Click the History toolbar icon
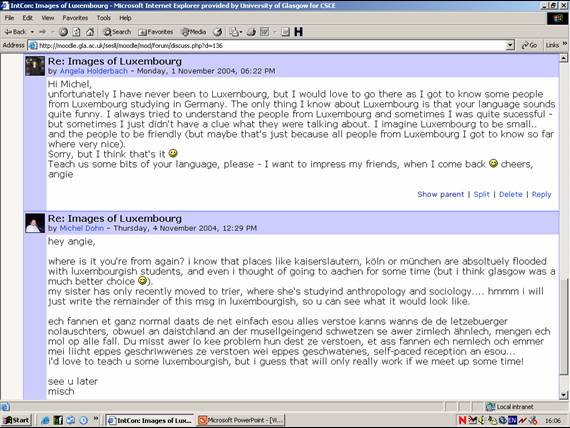 pos(218,32)
